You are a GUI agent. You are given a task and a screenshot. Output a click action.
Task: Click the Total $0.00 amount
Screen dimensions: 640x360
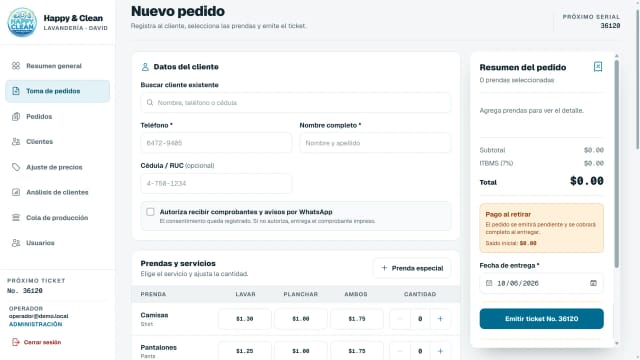(x=587, y=181)
